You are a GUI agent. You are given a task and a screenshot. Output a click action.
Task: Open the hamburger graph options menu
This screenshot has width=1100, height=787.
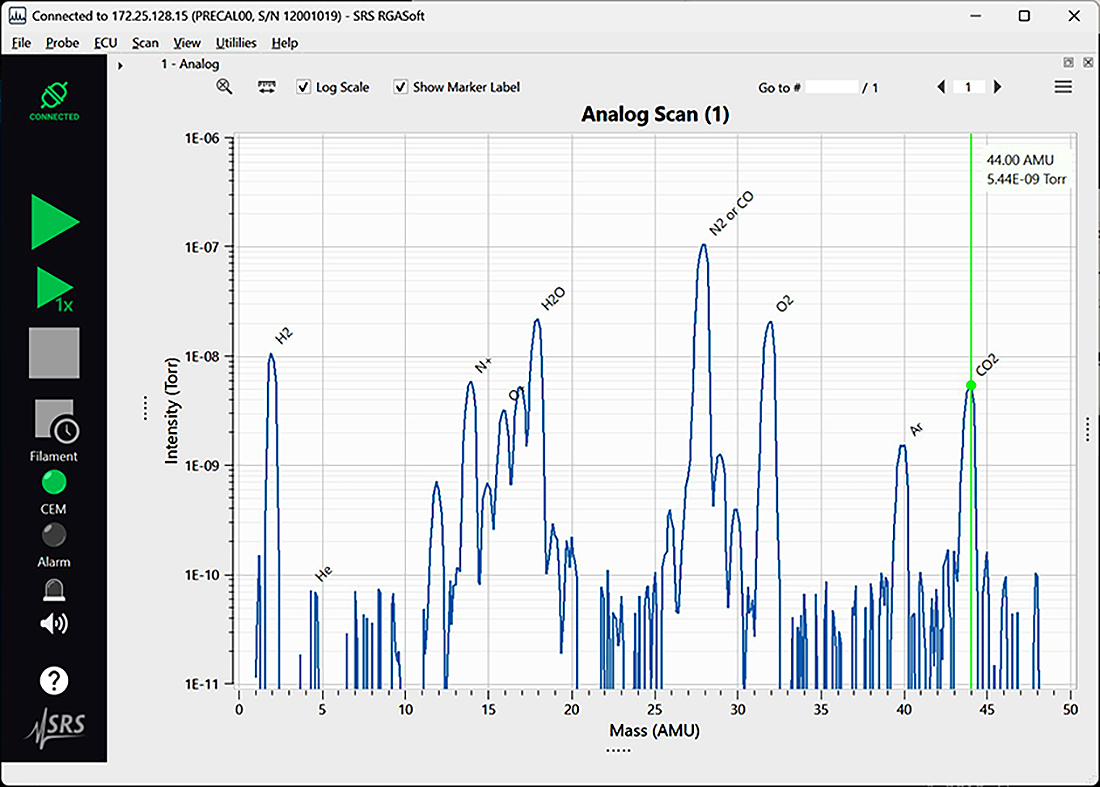point(1064,87)
